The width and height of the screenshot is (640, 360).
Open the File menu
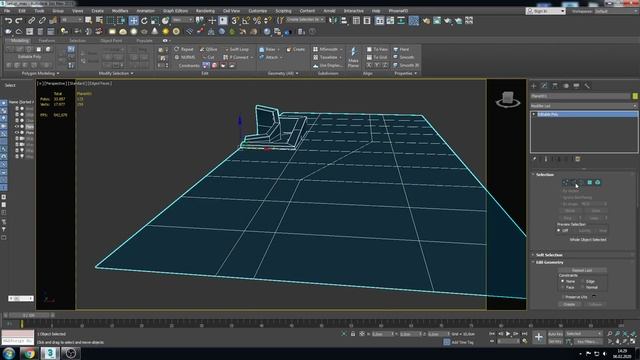coord(7,11)
